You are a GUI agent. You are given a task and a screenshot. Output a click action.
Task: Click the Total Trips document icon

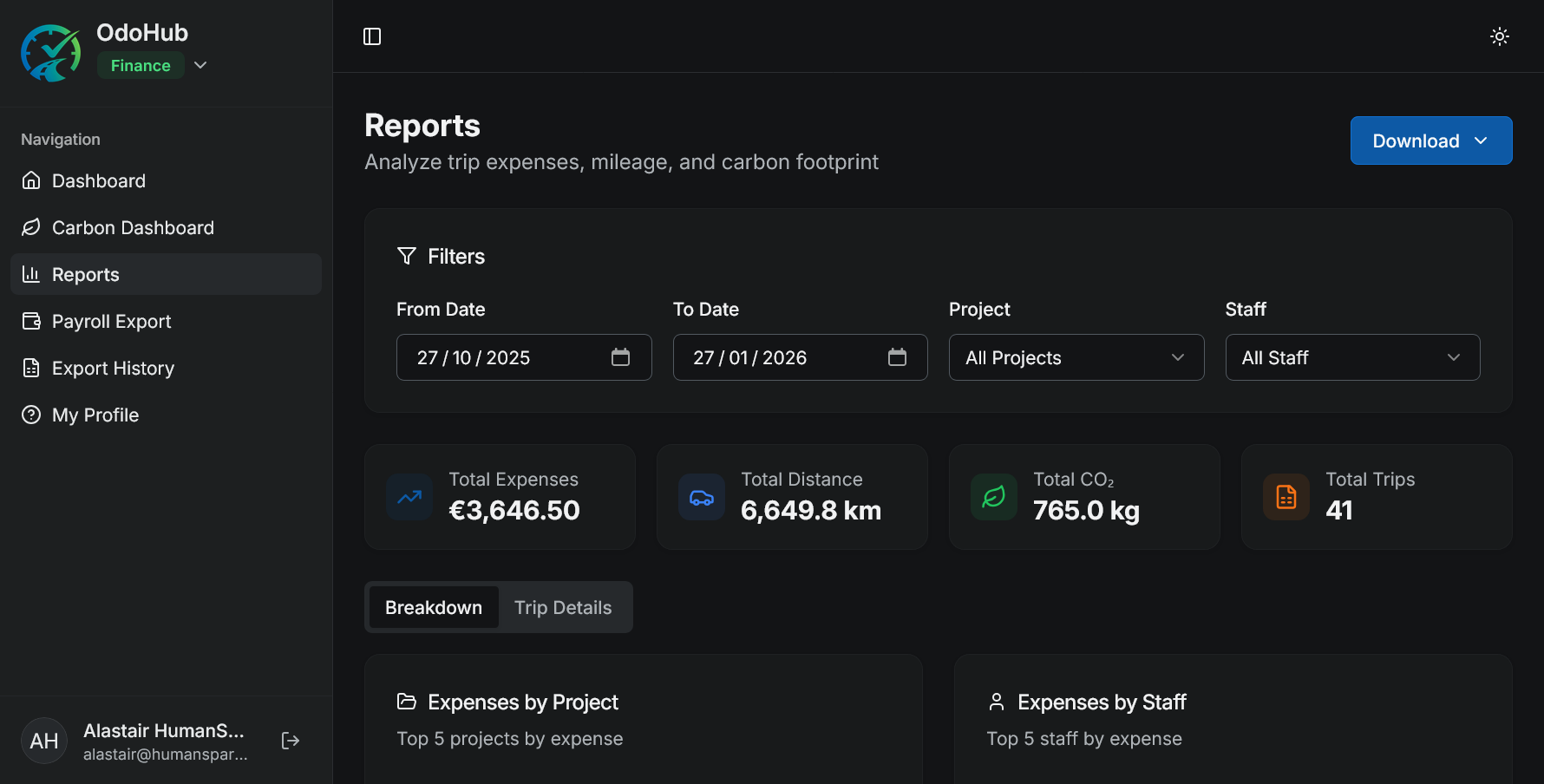click(x=1286, y=497)
